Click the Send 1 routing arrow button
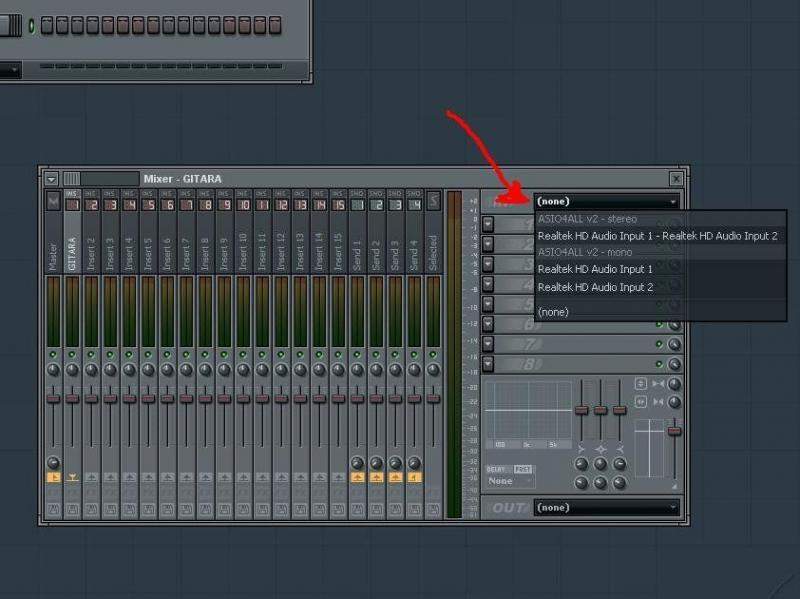The height and width of the screenshot is (599, 800). tap(358, 478)
